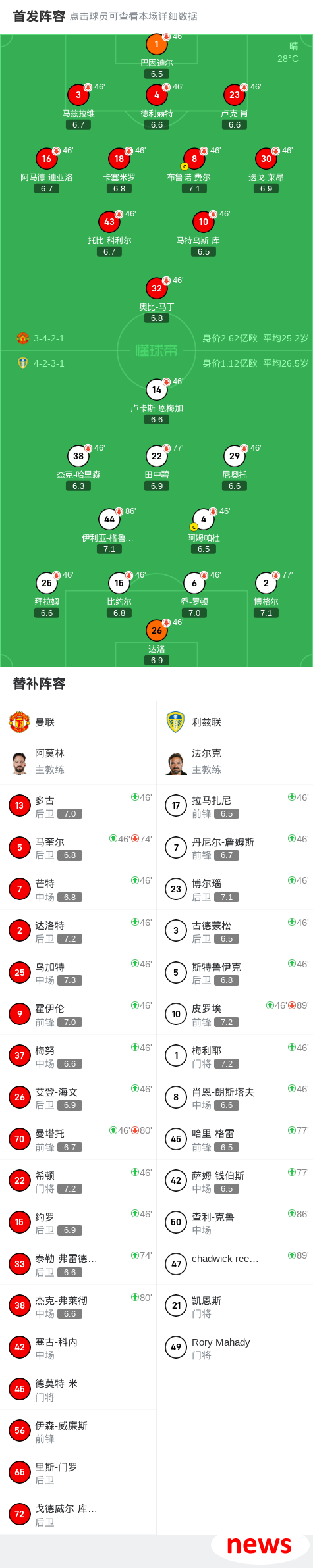Image resolution: width=313 pixels, height=1568 pixels.
Task: Open 伊利亚-格鲁 number 44 player icon
Action: click(109, 519)
